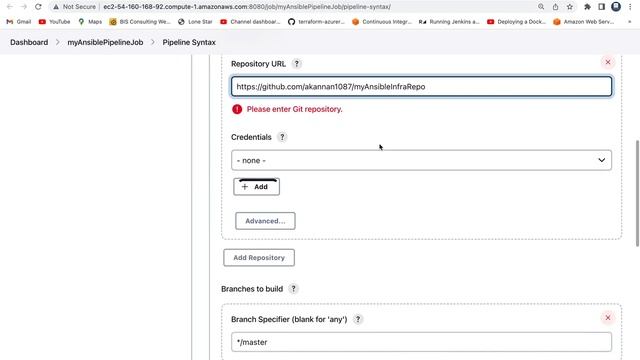Open the Running Jenkins bookmark
Viewport: 640px width, 360px height.
click(x=449, y=22)
